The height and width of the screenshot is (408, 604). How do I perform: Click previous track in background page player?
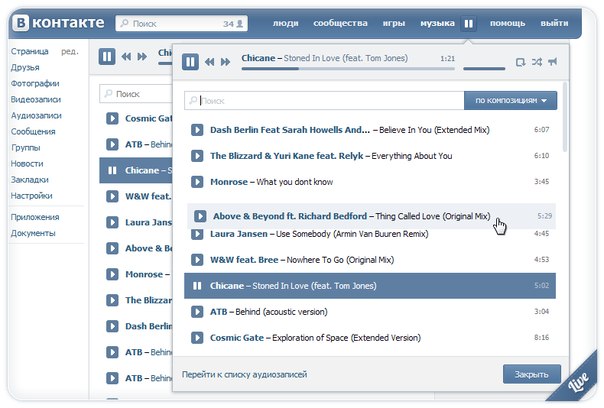click(126, 57)
